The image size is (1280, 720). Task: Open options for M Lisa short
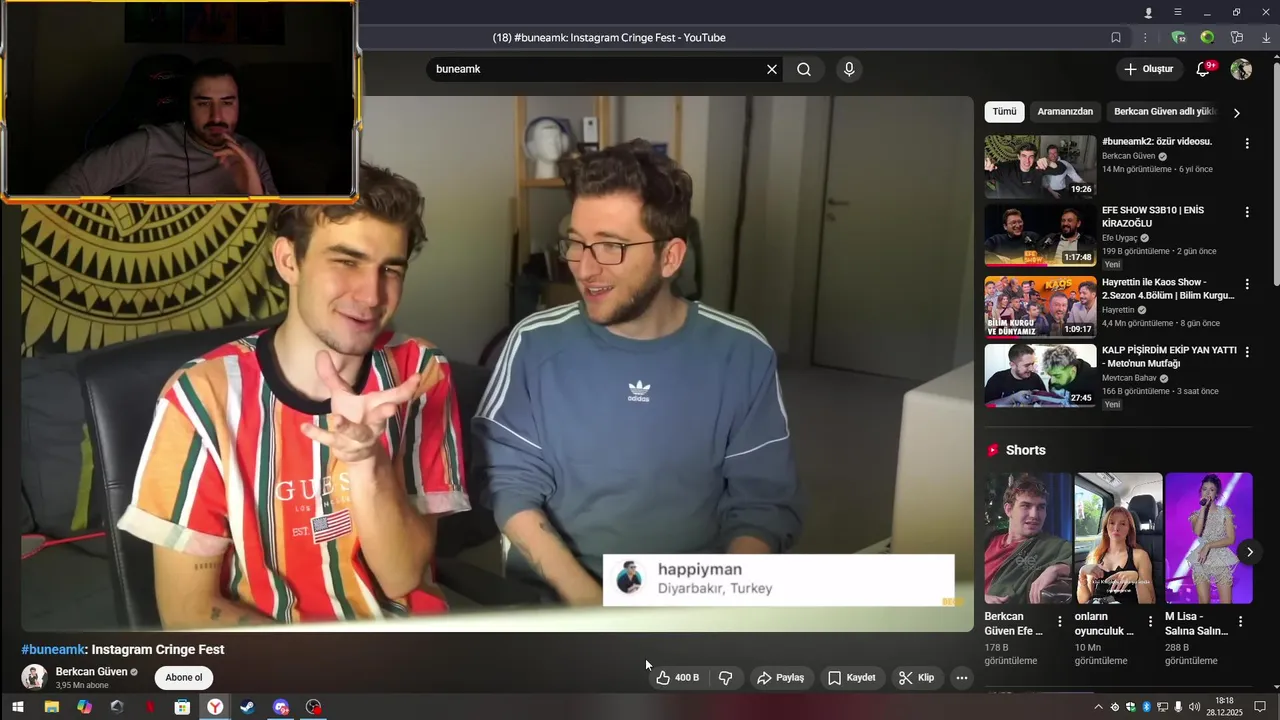pos(1240,621)
